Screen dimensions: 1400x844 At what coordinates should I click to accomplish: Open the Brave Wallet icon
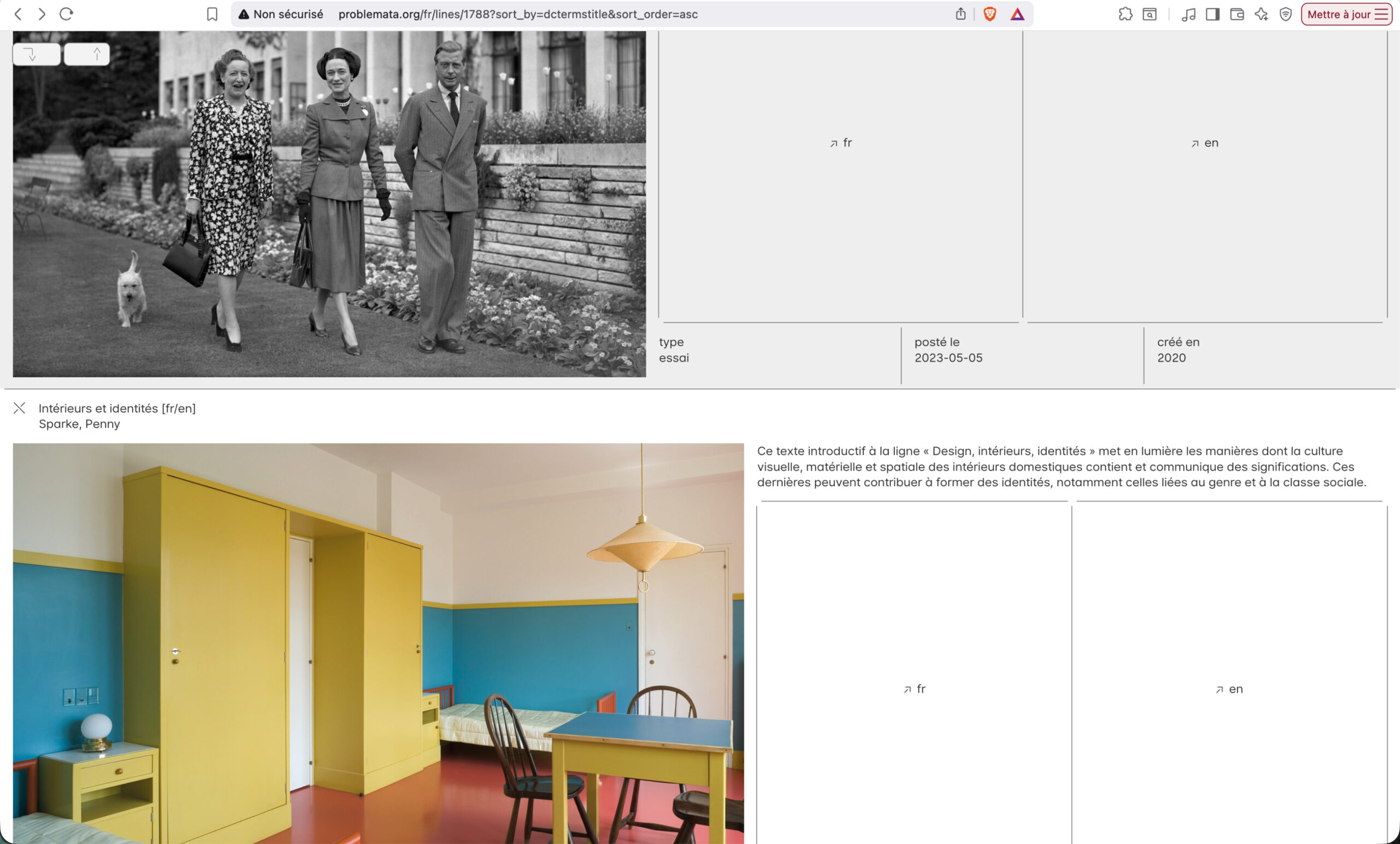[1237, 14]
